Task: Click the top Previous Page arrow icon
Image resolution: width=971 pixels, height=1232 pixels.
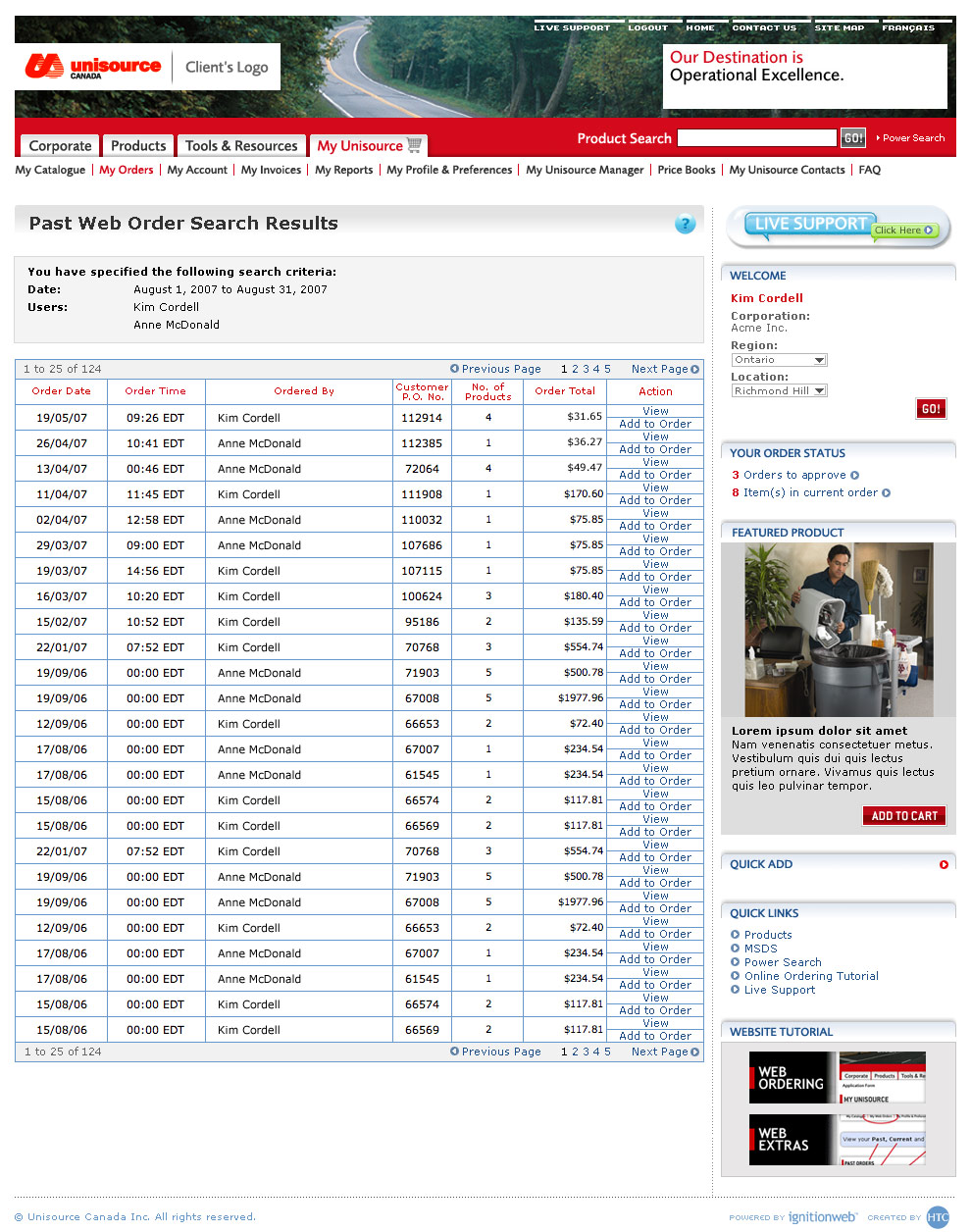Action: click(454, 369)
